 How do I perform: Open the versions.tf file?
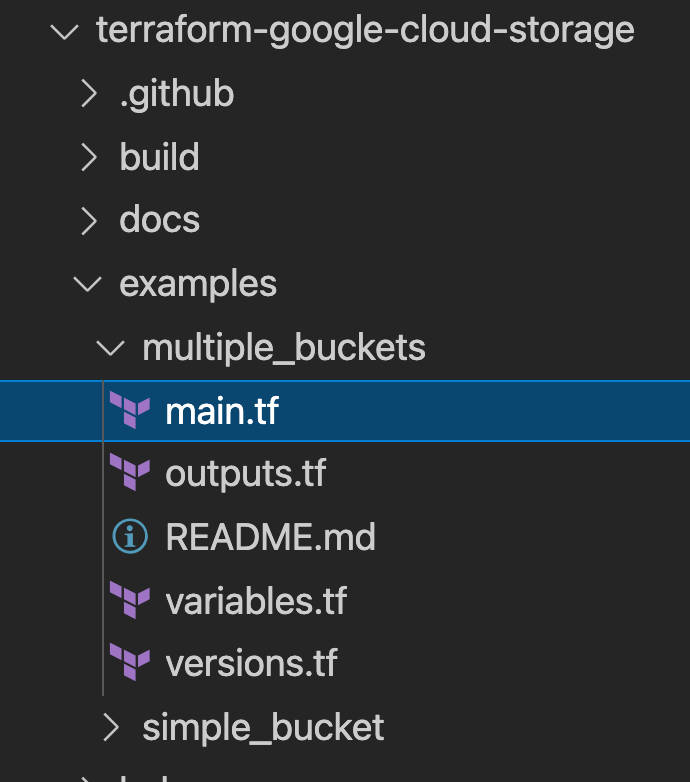click(251, 663)
